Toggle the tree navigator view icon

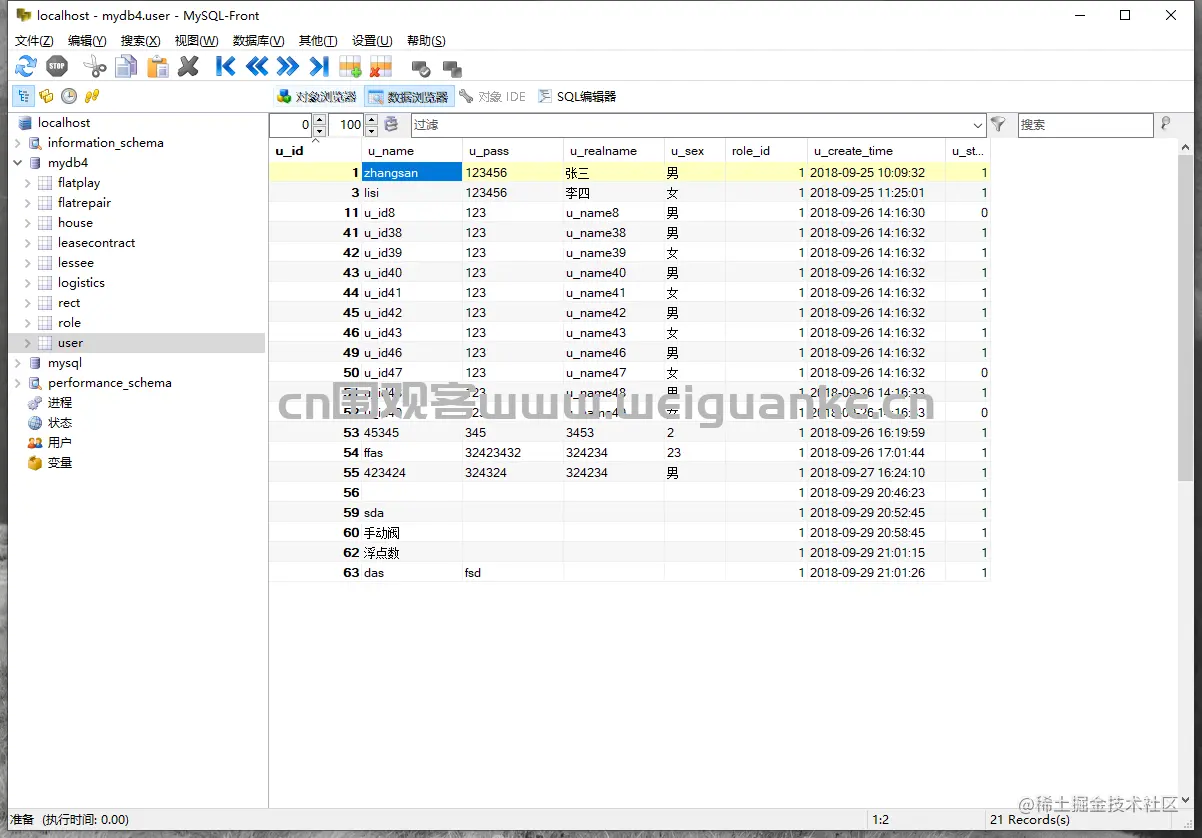pyautogui.click(x=23, y=96)
